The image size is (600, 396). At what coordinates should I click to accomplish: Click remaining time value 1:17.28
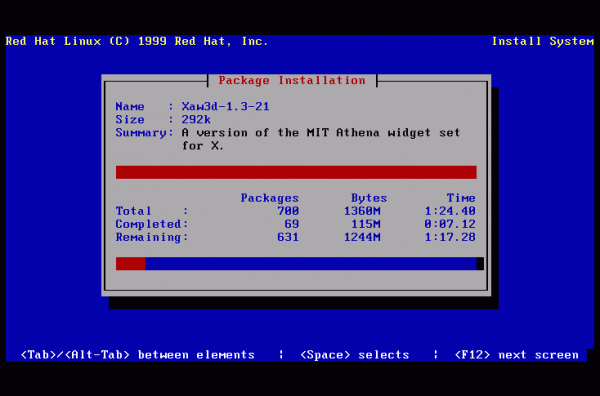pos(450,237)
